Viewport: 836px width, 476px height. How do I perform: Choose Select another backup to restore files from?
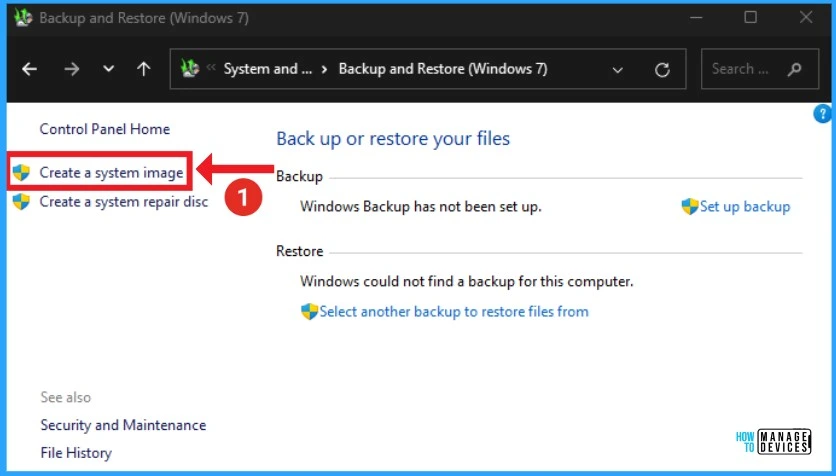454,312
